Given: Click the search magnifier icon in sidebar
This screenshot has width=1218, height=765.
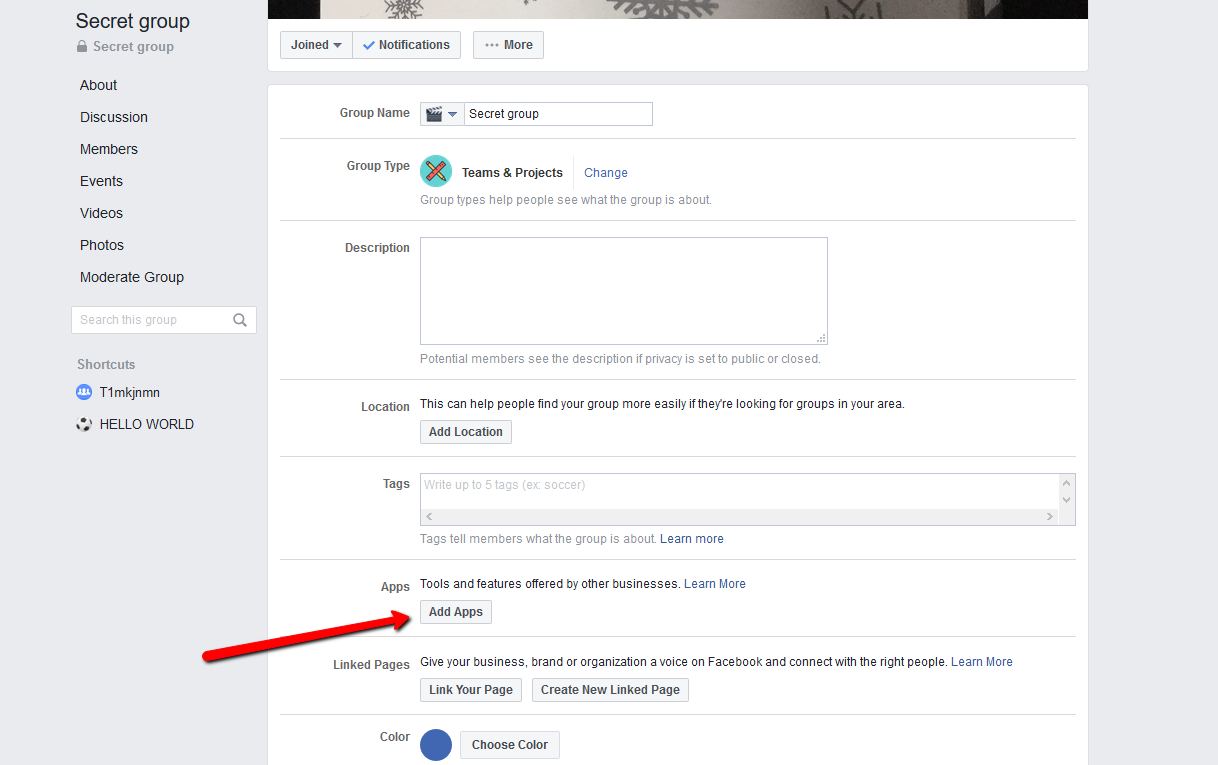Looking at the screenshot, I should coord(240,320).
